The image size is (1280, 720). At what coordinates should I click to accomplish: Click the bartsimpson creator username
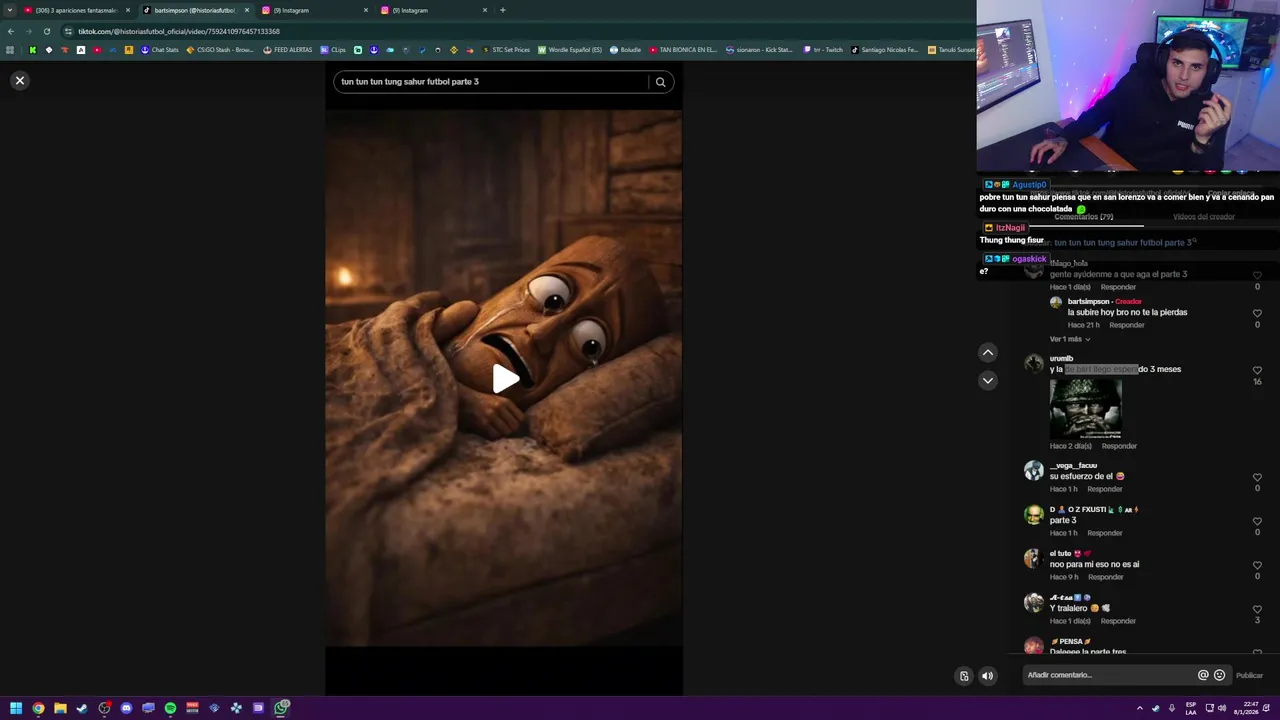pos(1089,301)
